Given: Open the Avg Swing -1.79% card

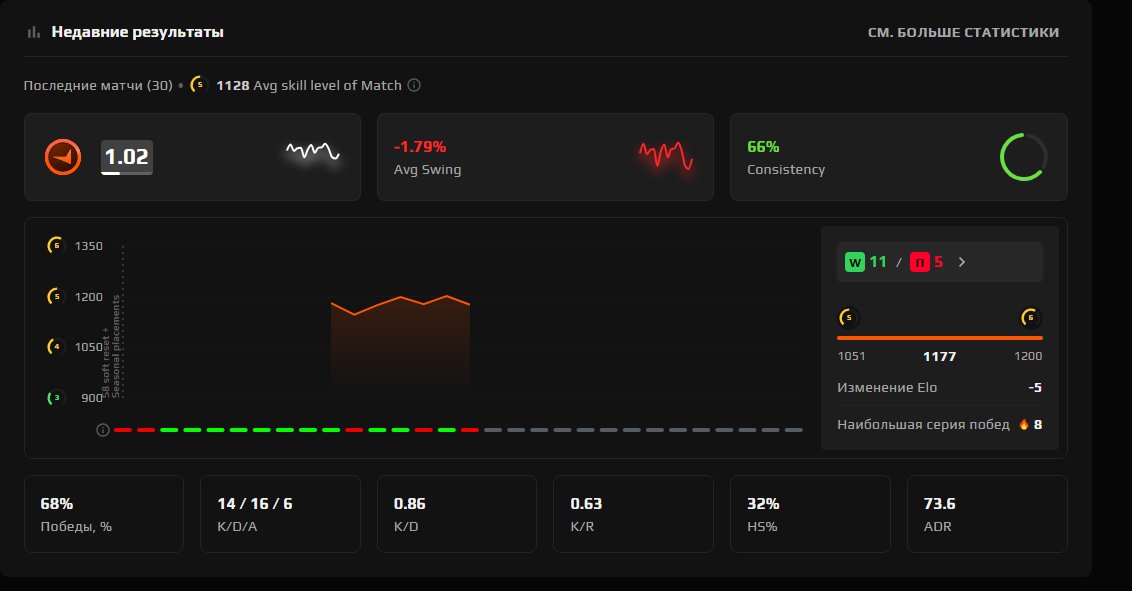Looking at the screenshot, I should point(545,157).
